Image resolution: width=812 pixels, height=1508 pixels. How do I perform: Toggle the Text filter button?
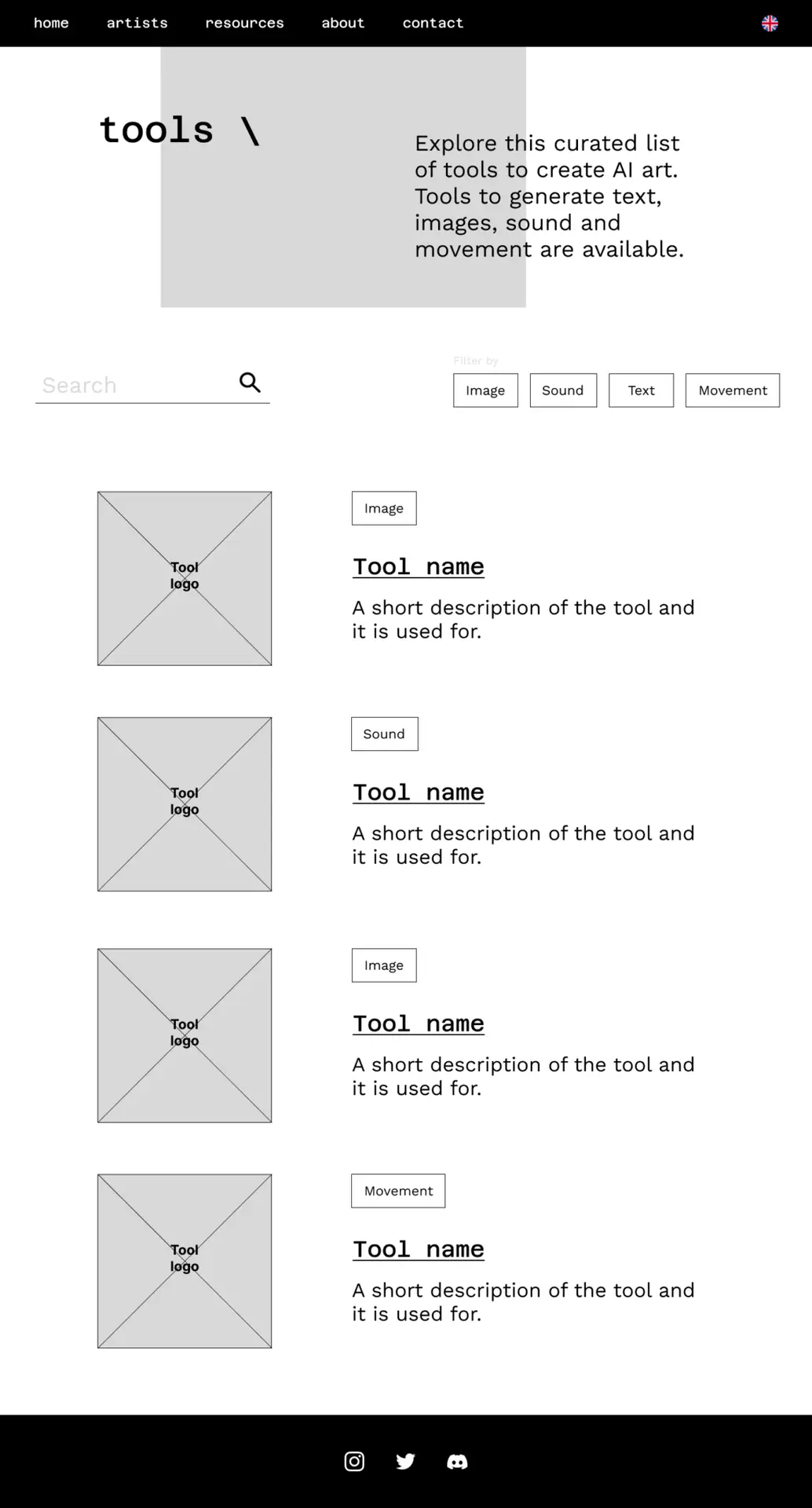(x=641, y=390)
